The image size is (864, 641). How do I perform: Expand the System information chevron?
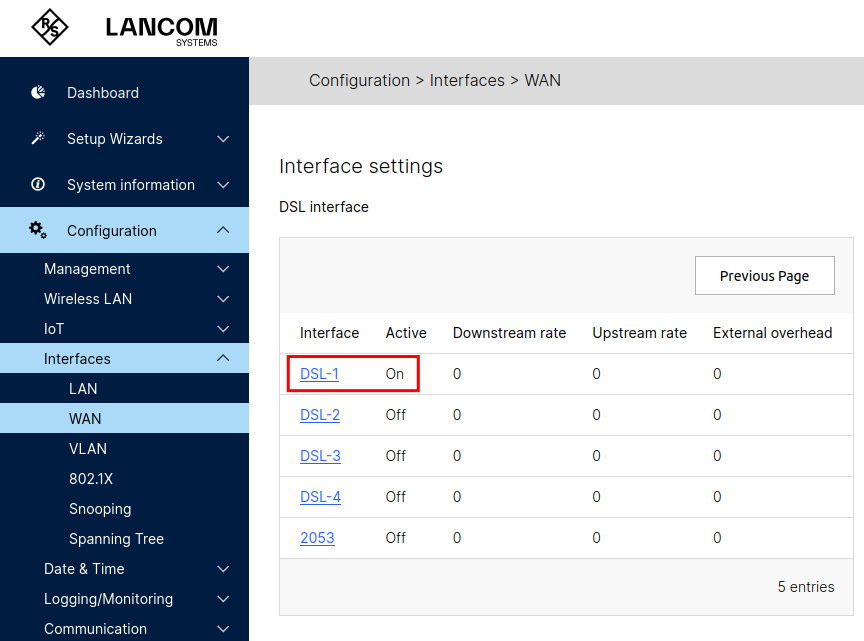pyautogui.click(x=223, y=185)
